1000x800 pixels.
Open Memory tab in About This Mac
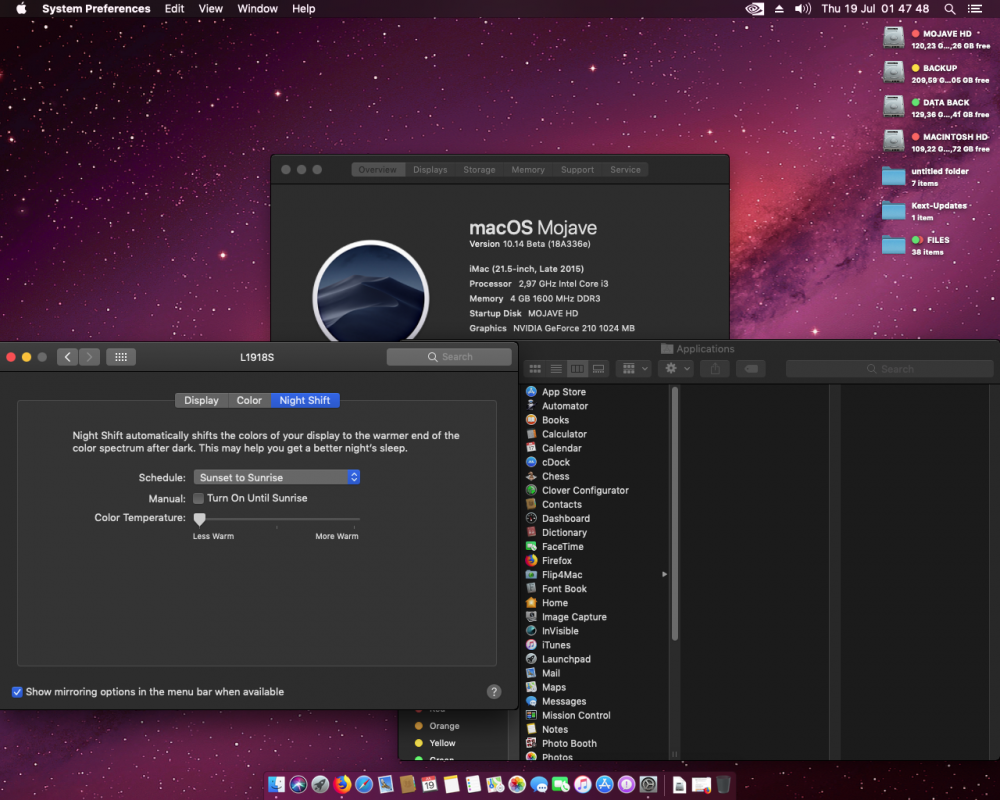point(528,170)
